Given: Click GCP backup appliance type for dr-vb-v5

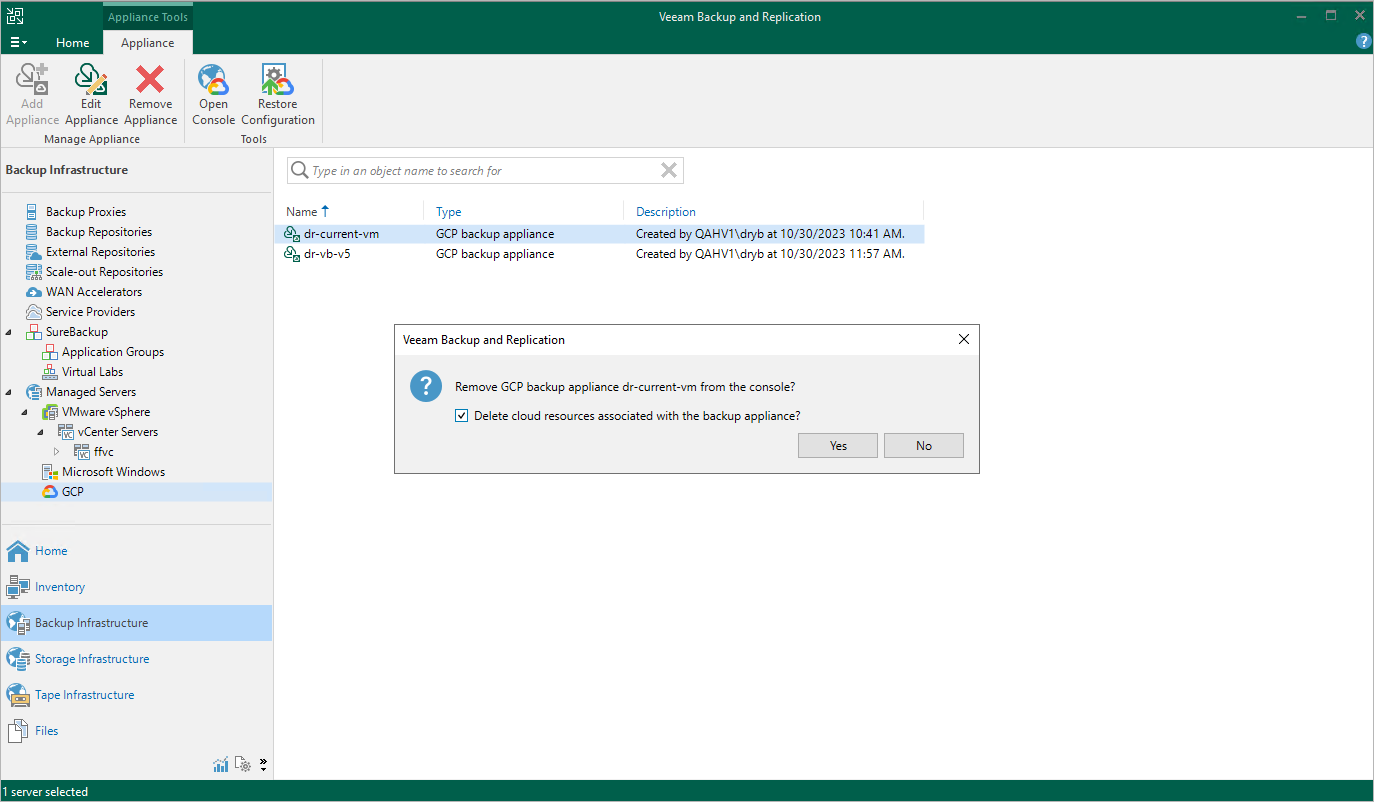Looking at the screenshot, I should pos(495,254).
